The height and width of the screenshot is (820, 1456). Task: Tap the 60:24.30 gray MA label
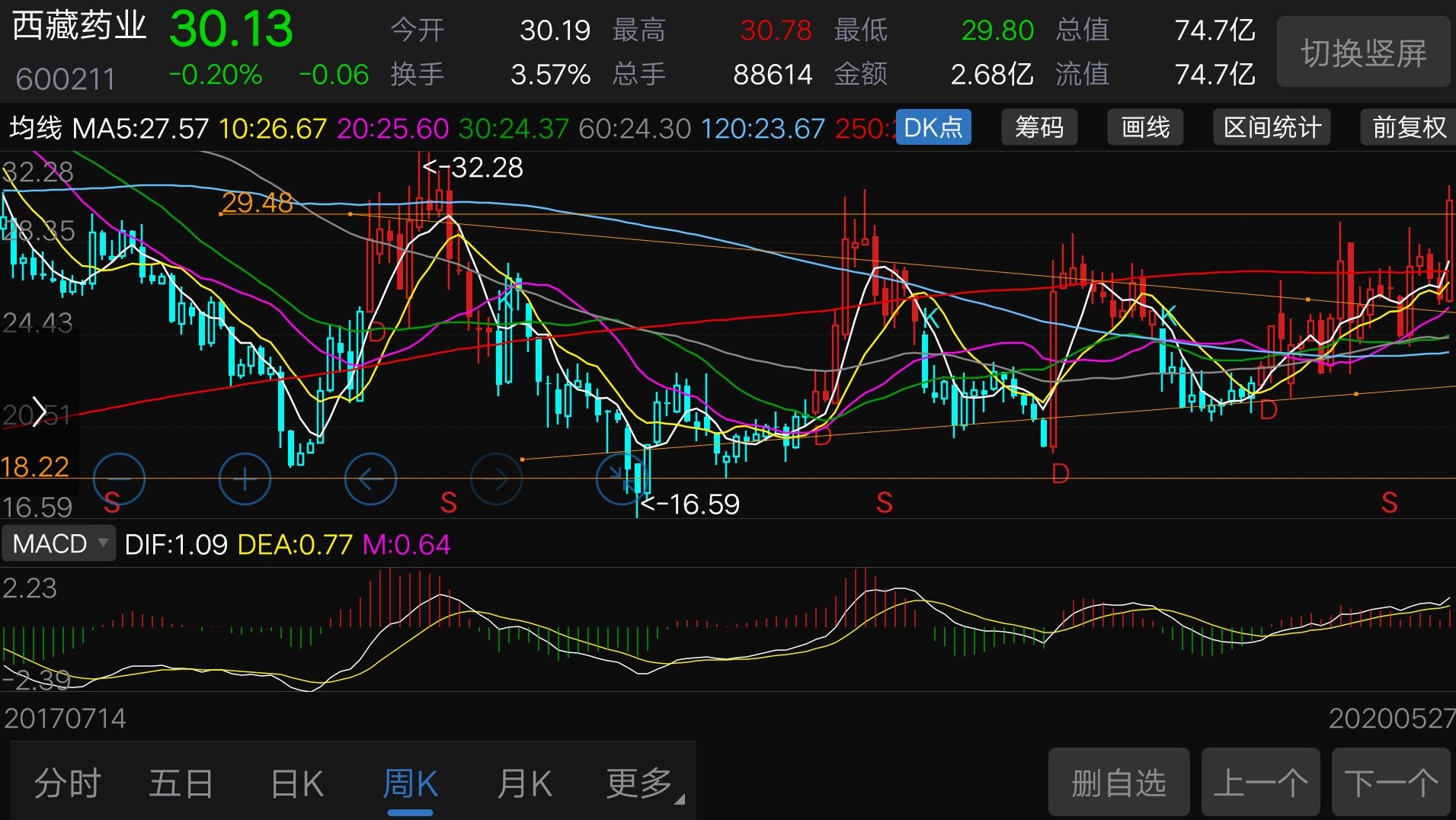[635, 128]
